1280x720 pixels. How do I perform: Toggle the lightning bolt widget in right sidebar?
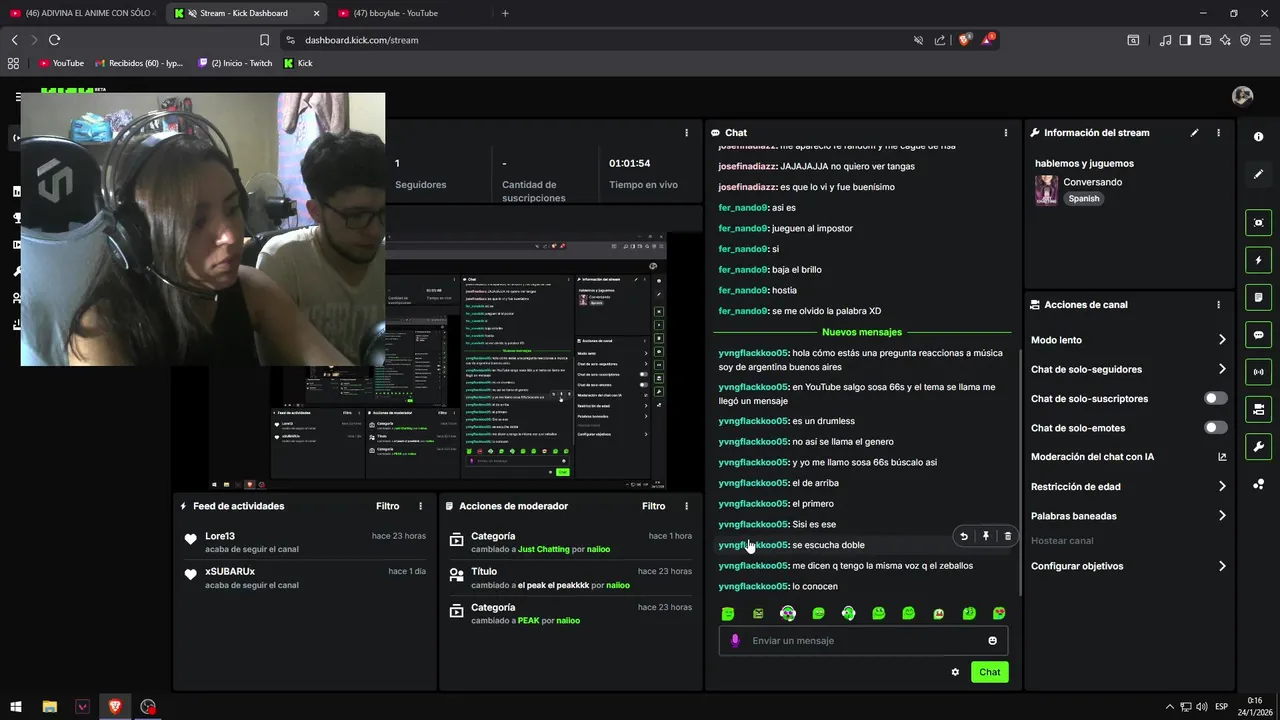tap(1258, 260)
